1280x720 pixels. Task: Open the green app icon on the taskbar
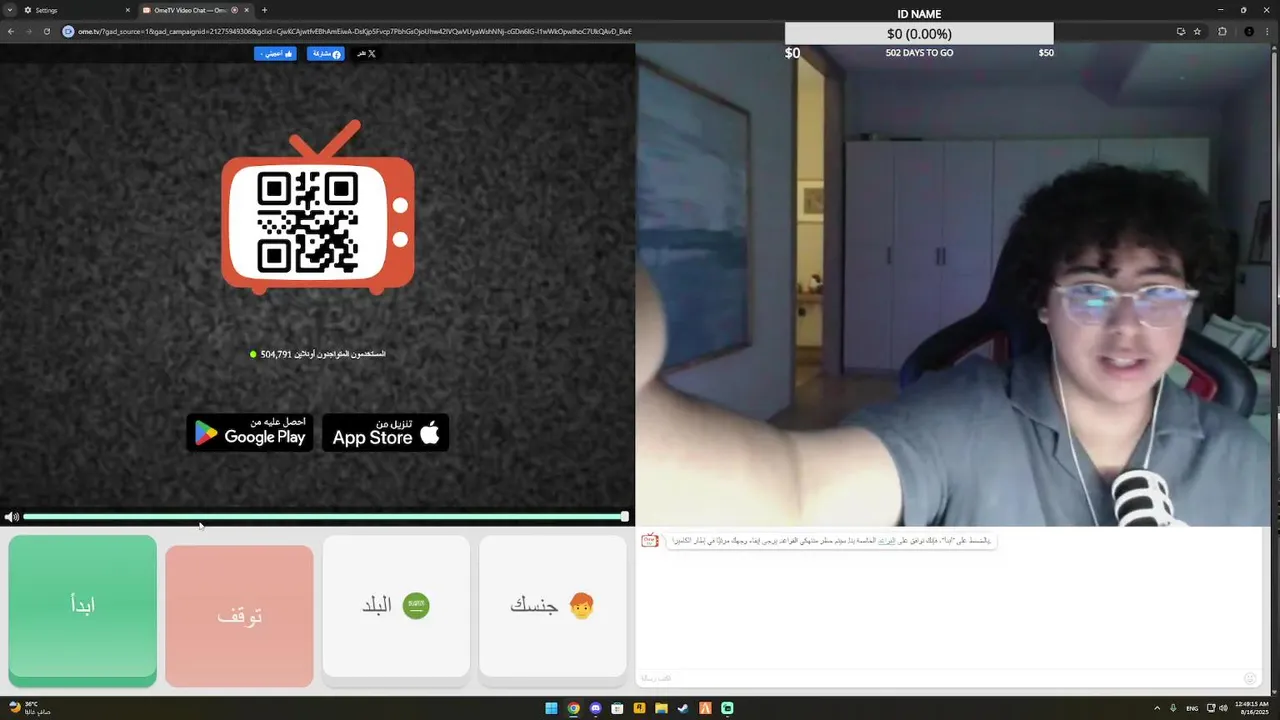point(727,708)
